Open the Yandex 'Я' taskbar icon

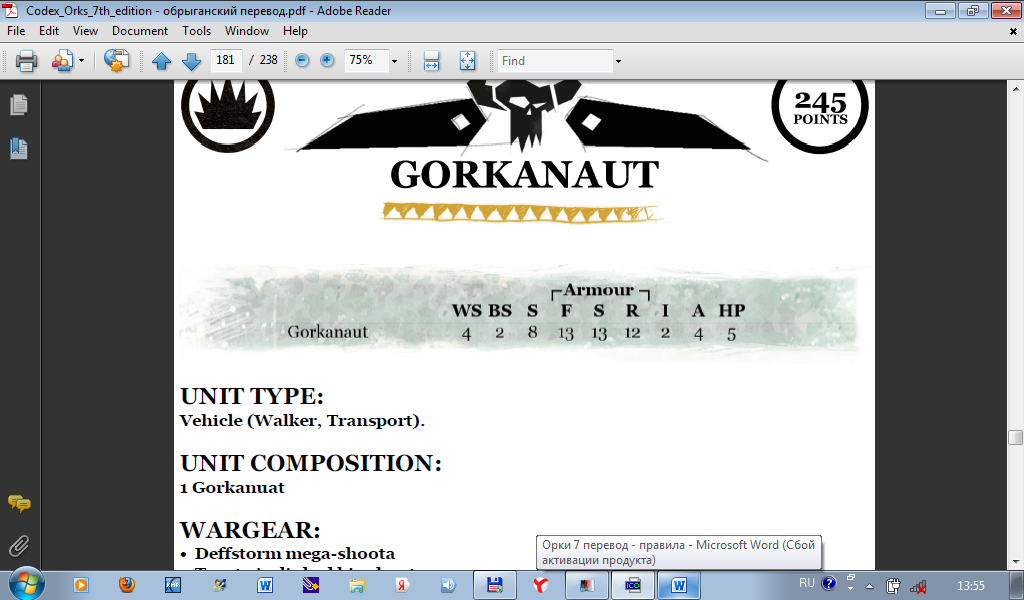click(x=402, y=585)
